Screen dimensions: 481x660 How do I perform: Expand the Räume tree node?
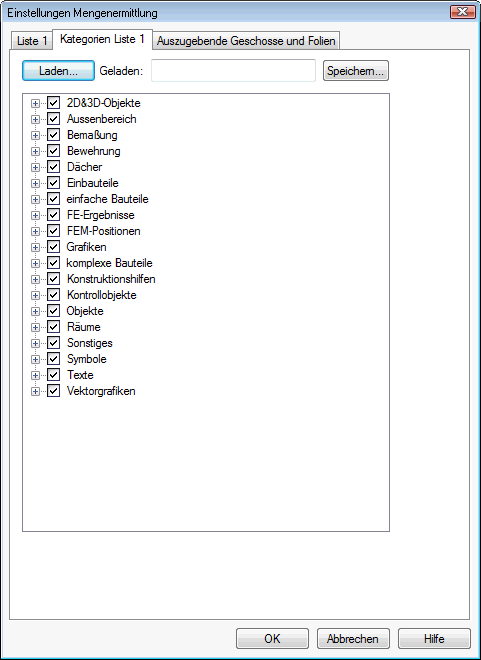point(35,327)
